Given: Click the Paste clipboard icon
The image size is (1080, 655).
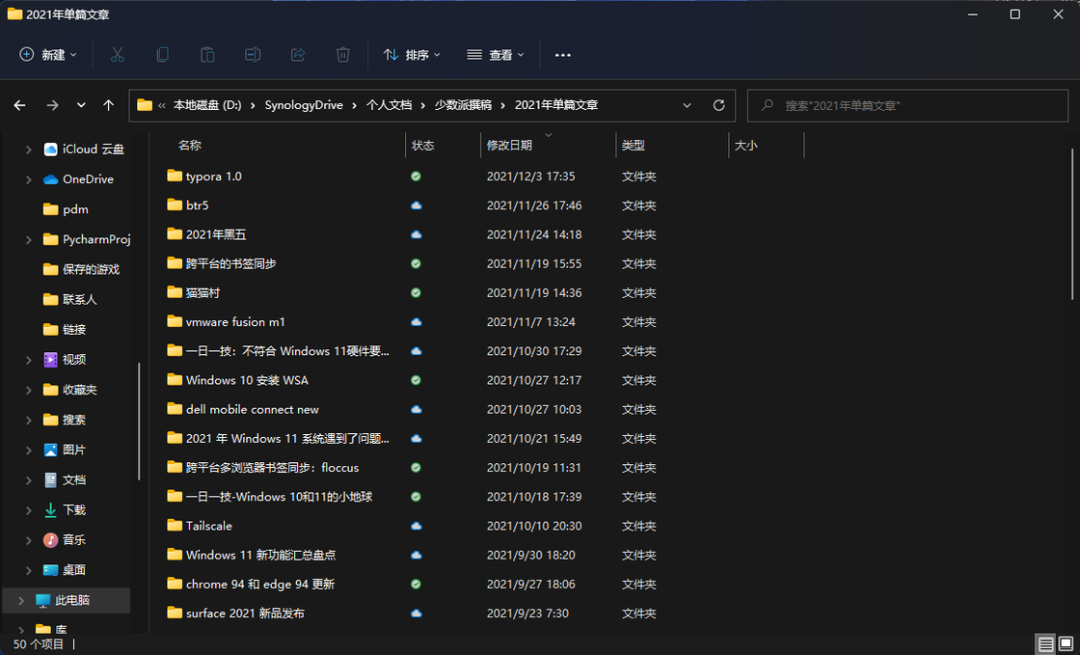Looking at the screenshot, I should click(x=207, y=54).
